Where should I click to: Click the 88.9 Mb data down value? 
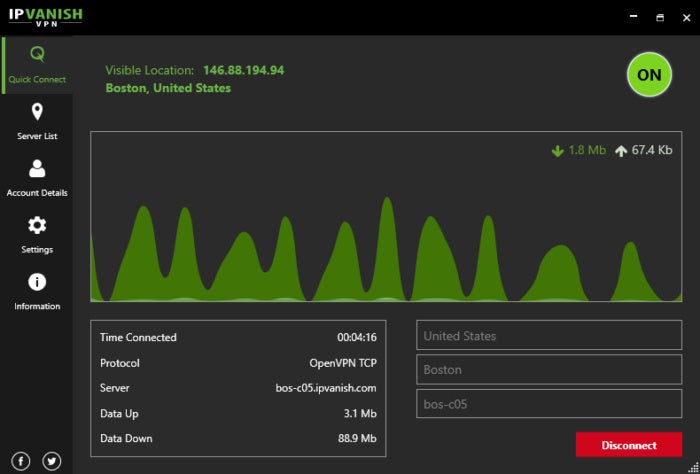[357, 439]
